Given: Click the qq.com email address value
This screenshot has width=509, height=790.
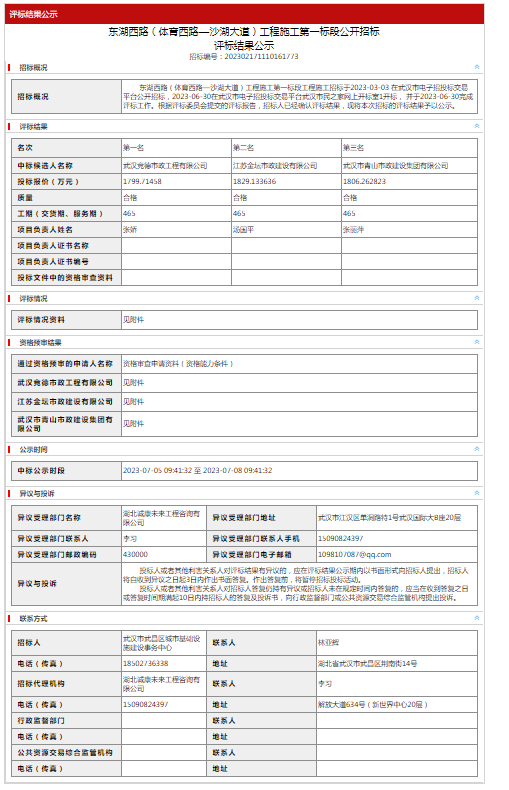Looking at the screenshot, I should pos(354,554).
